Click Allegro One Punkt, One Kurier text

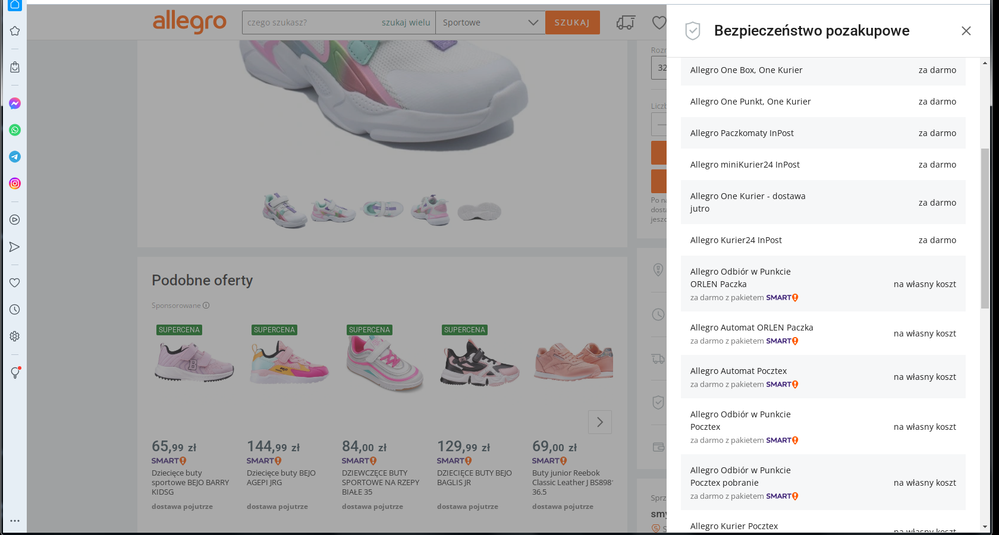coord(751,102)
